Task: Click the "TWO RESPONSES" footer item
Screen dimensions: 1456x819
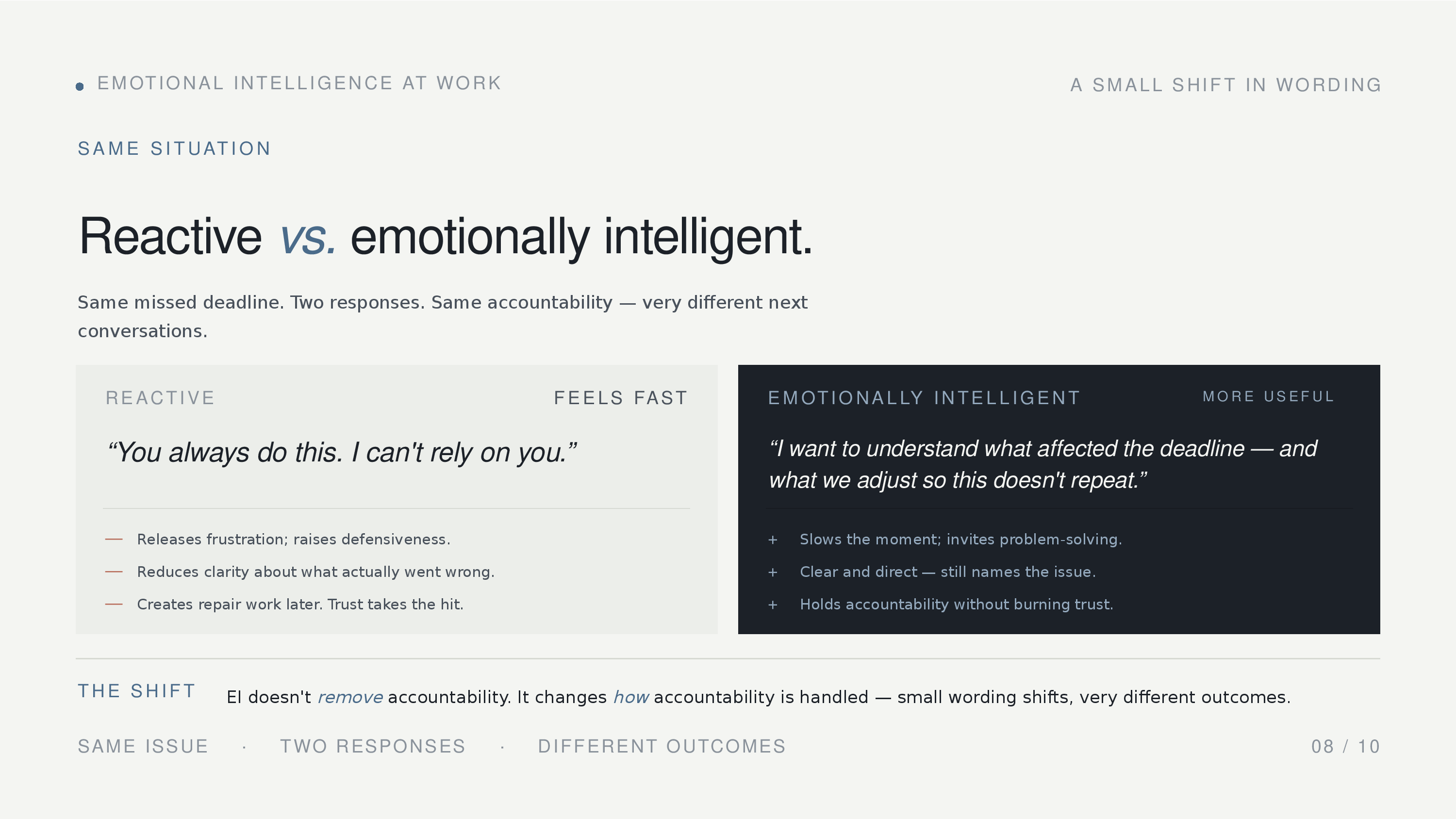Action: (x=372, y=747)
